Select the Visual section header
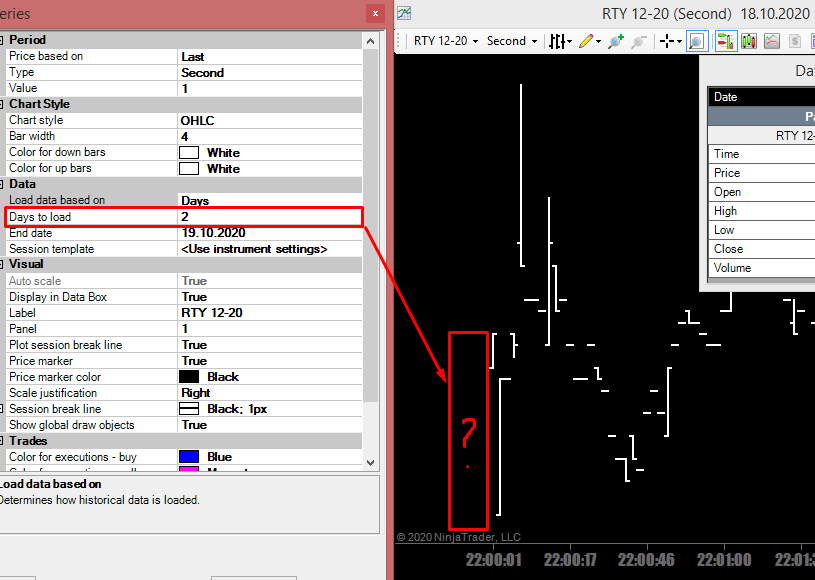Image resolution: width=815 pixels, height=580 pixels. pyautogui.click(x=181, y=264)
